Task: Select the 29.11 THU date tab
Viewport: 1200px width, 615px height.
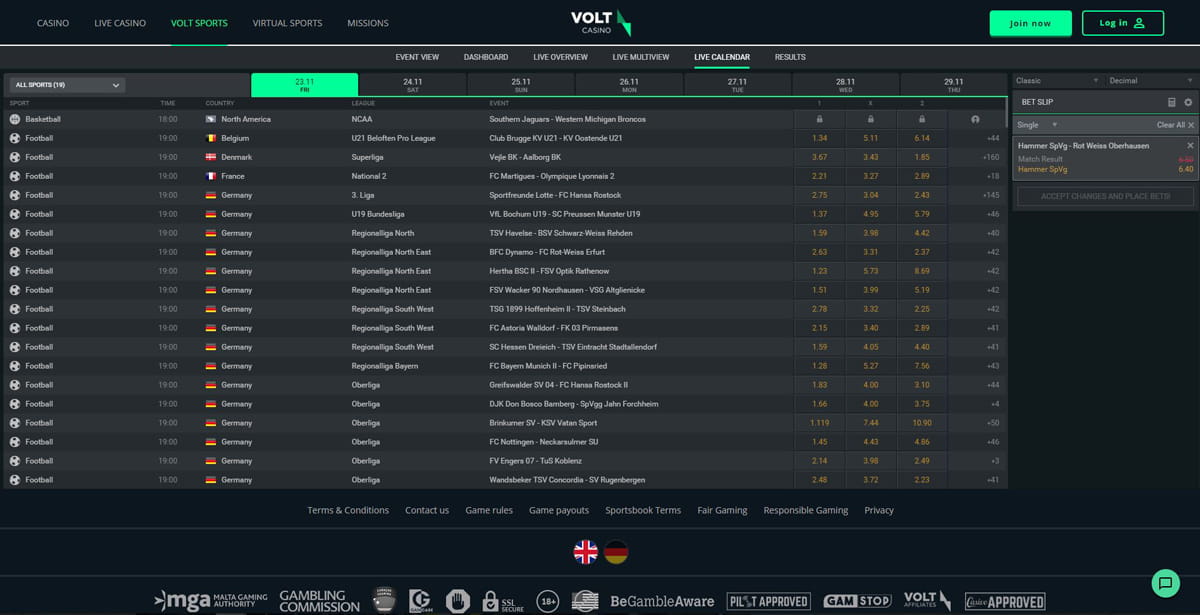Action: tap(953, 85)
